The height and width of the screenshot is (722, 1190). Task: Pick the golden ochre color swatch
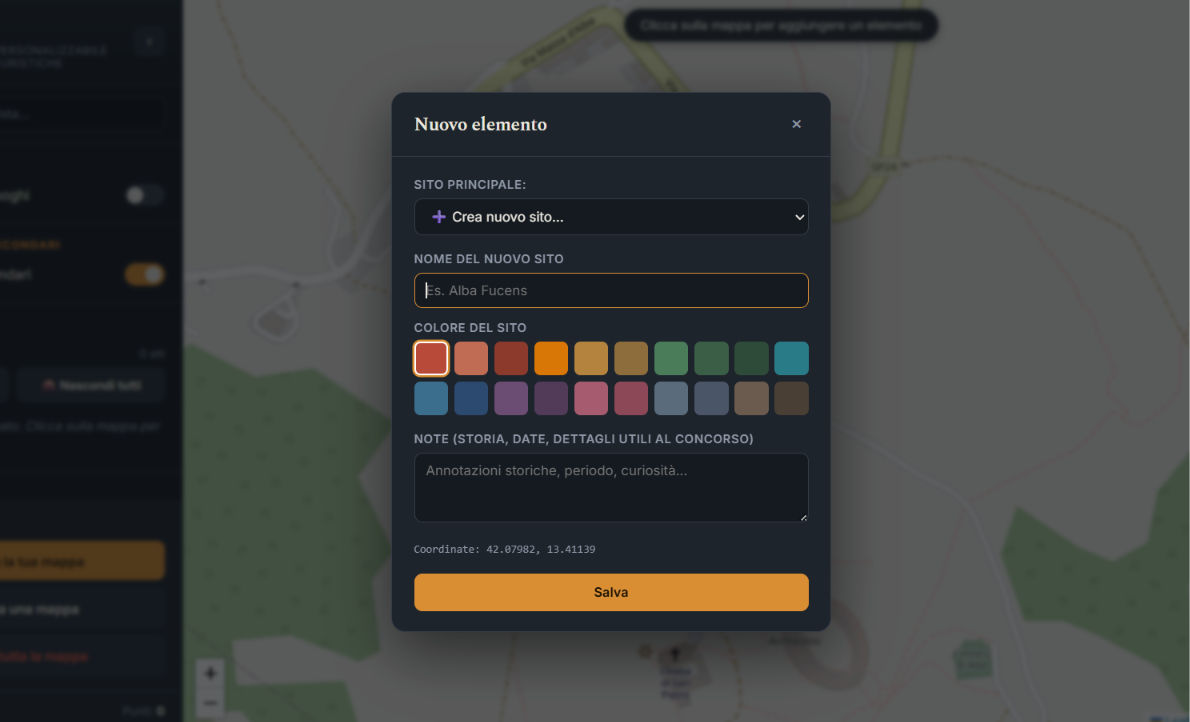point(591,358)
